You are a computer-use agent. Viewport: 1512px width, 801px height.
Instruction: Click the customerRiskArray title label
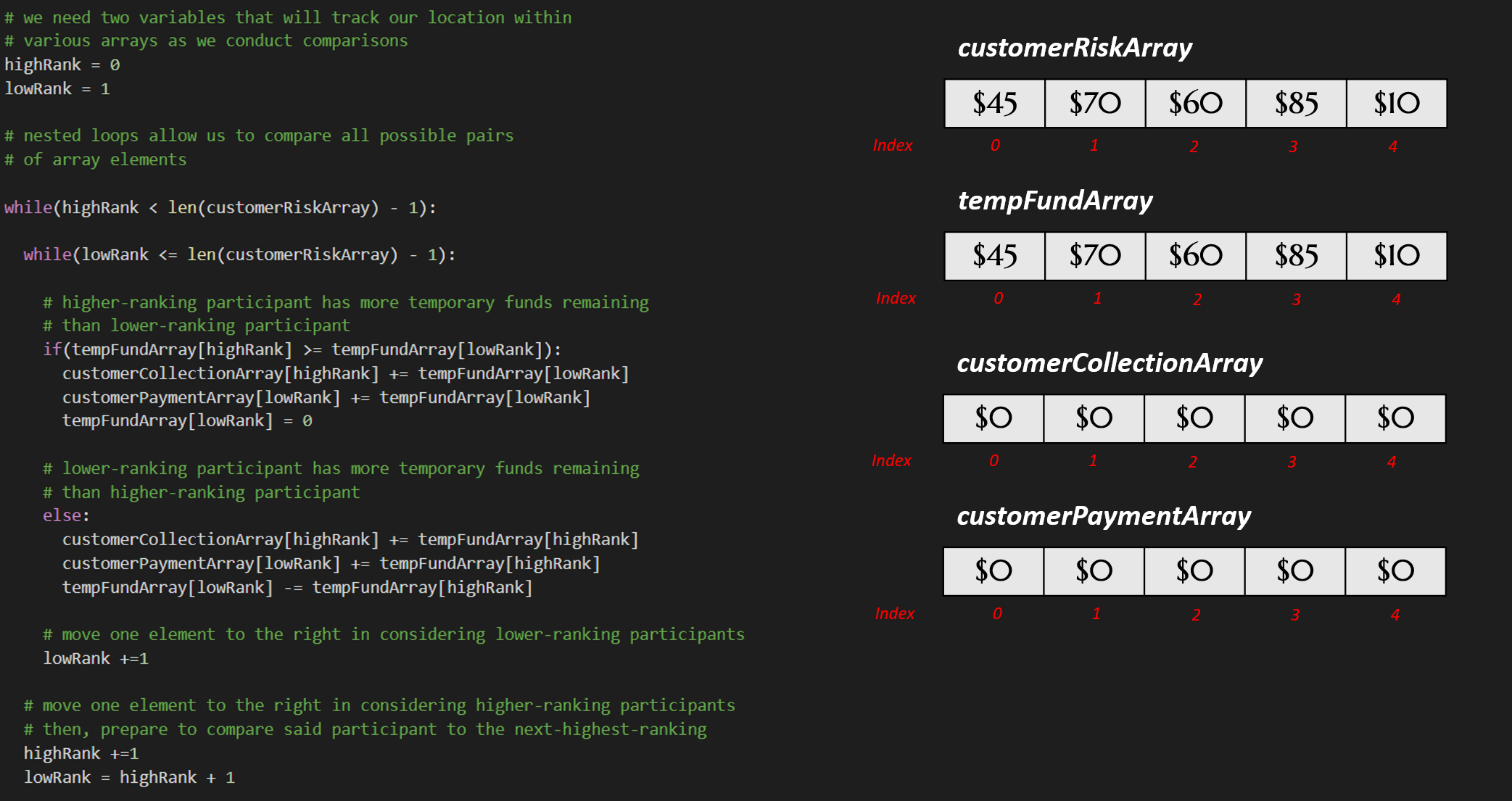[1074, 49]
